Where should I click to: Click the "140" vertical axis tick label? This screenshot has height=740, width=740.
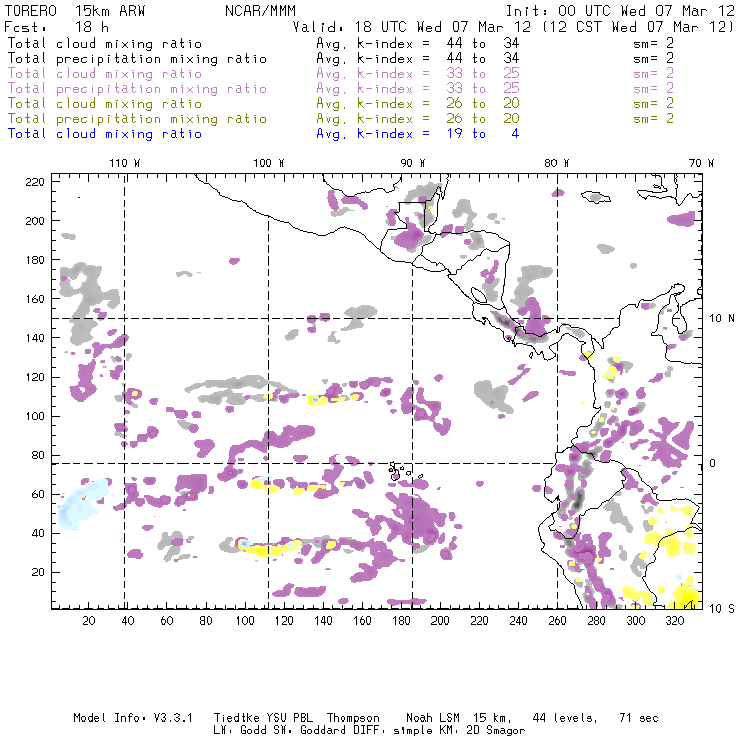pos(35,338)
